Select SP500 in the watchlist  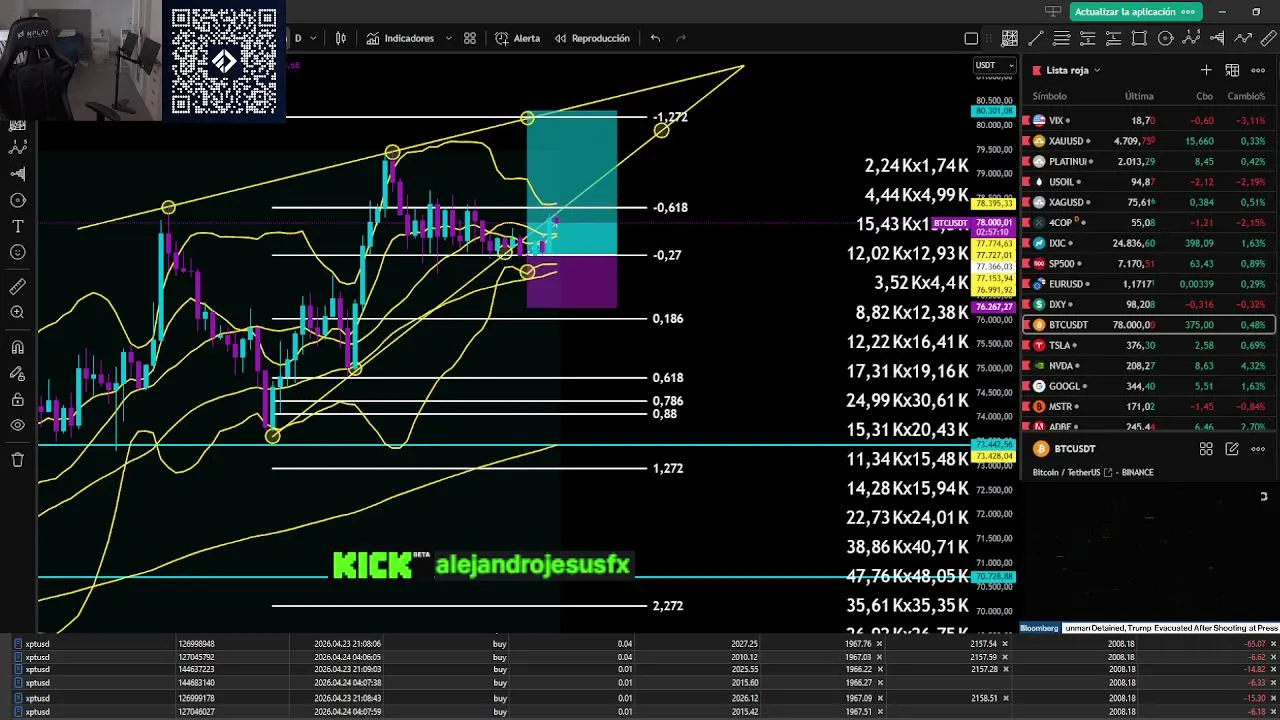click(x=1148, y=263)
